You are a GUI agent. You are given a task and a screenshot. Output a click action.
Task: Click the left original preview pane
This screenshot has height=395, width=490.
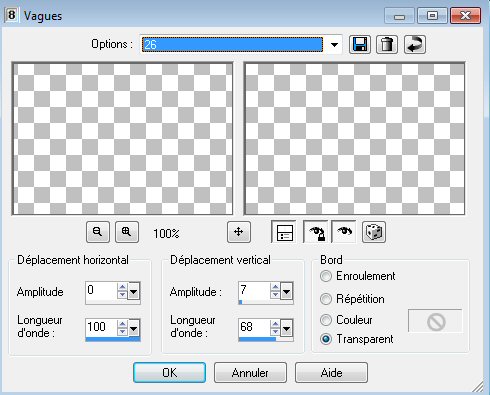tap(122, 139)
